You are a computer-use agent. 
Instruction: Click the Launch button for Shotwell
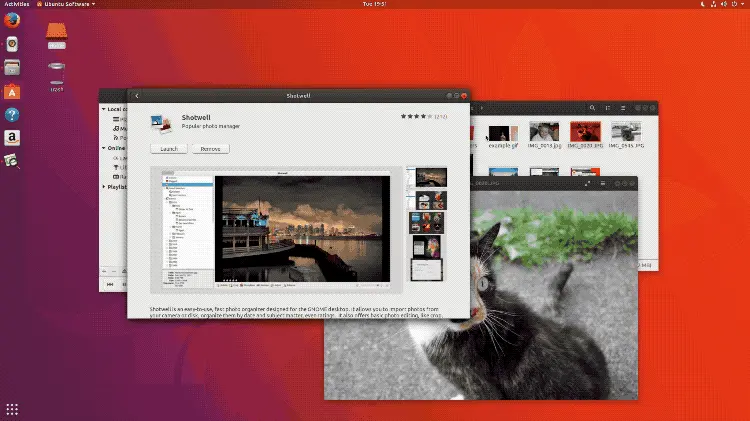(x=169, y=149)
